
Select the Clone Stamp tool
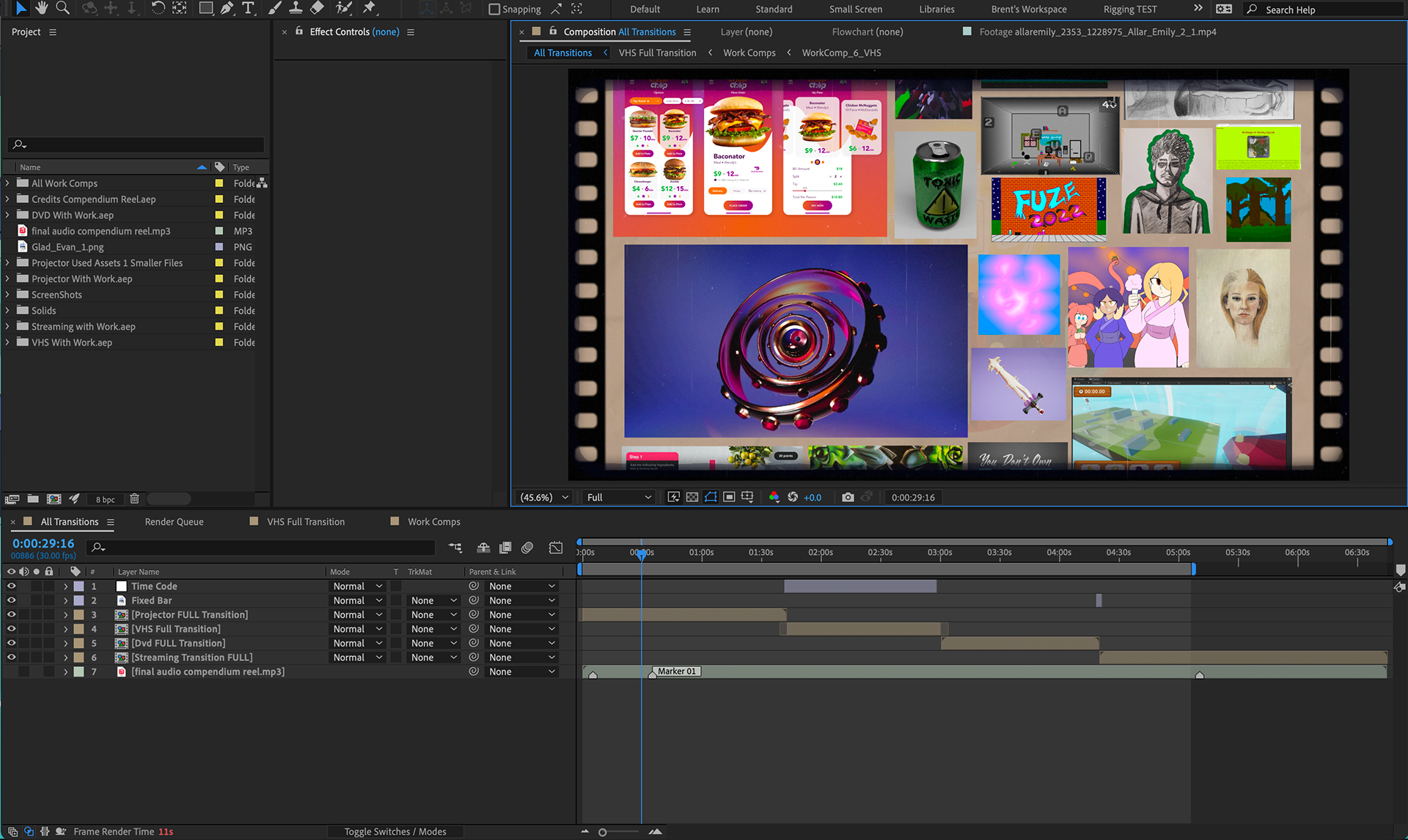tap(296, 8)
